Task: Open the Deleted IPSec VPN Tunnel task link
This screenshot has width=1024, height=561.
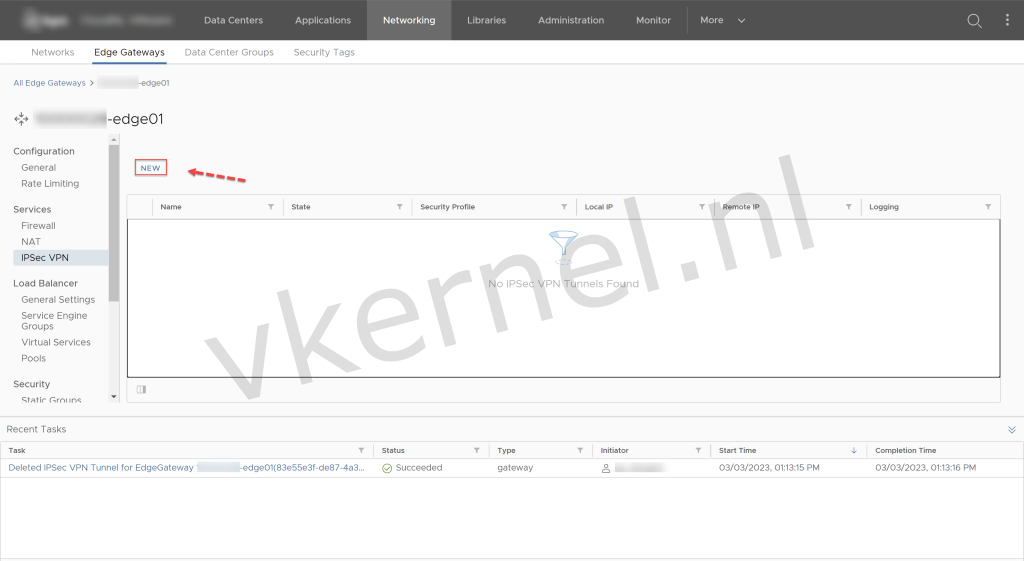Action: (186, 468)
